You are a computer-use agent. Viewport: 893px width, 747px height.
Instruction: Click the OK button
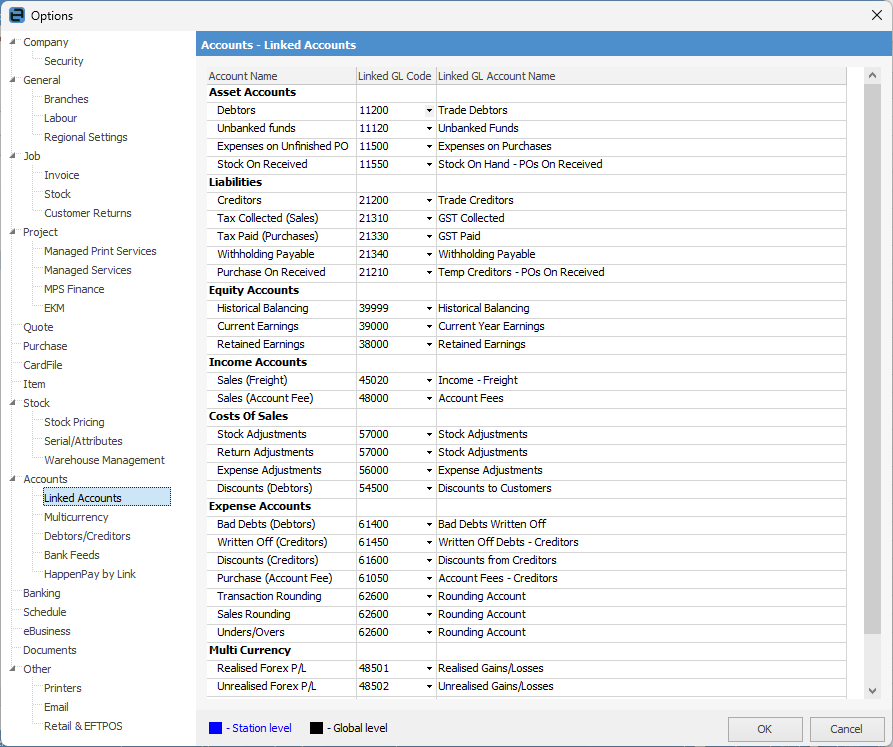click(x=764, y=729)
